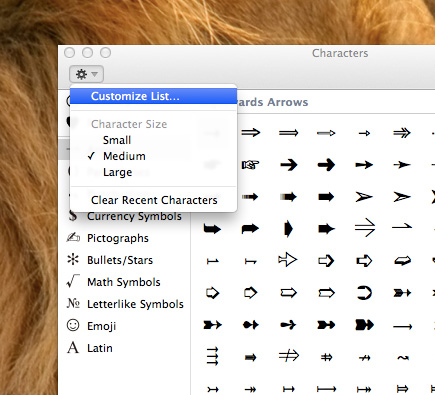Pick the pointing hand index character
This screenshot has height=395, width=435.
tap(250, 165)
